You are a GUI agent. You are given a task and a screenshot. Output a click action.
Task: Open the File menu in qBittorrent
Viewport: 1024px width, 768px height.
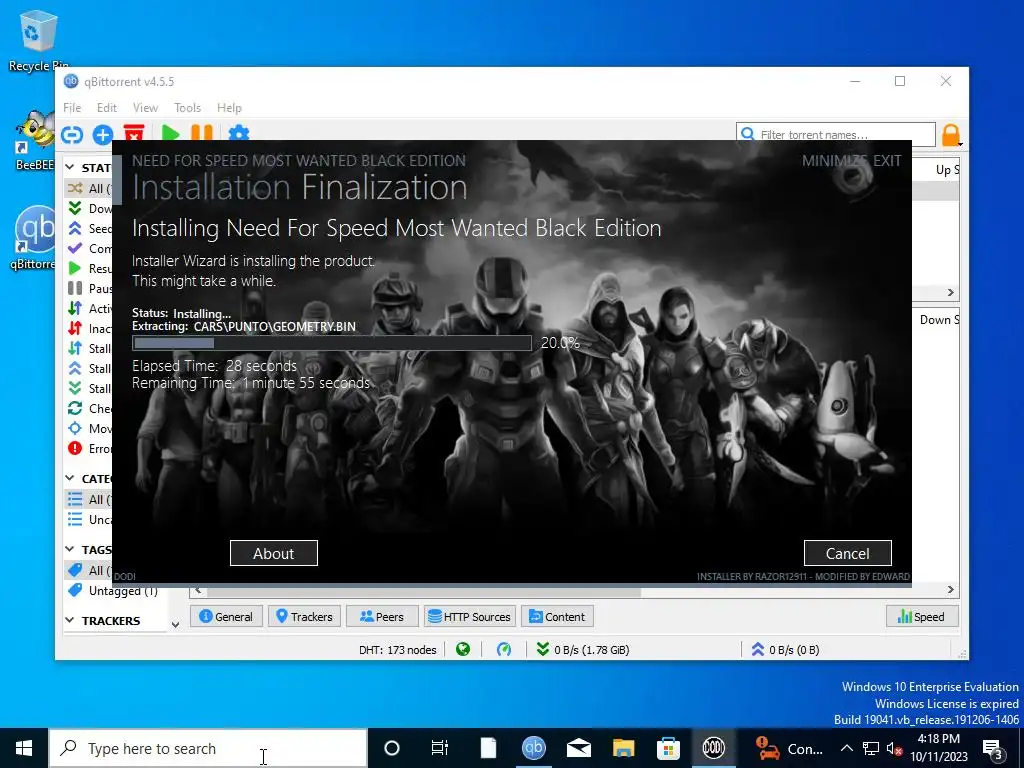[72, 108]
